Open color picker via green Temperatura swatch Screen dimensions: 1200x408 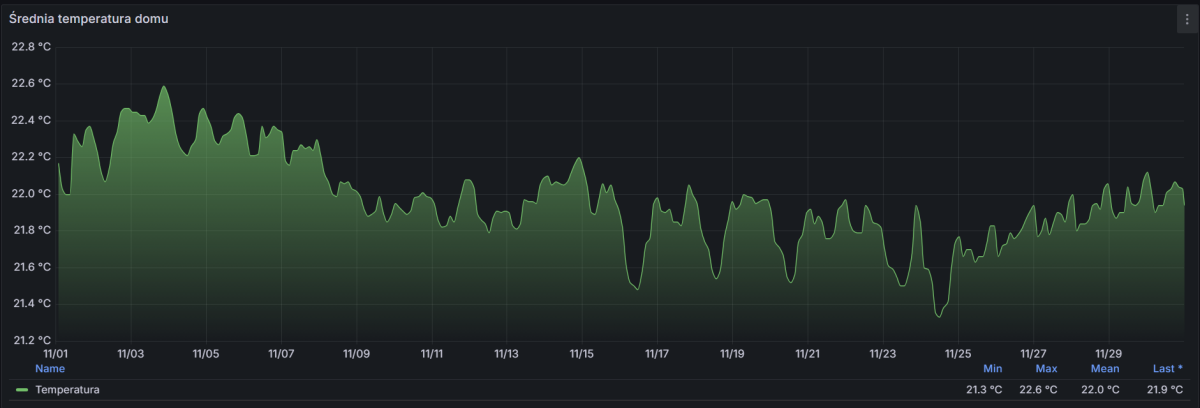(22, 390)
